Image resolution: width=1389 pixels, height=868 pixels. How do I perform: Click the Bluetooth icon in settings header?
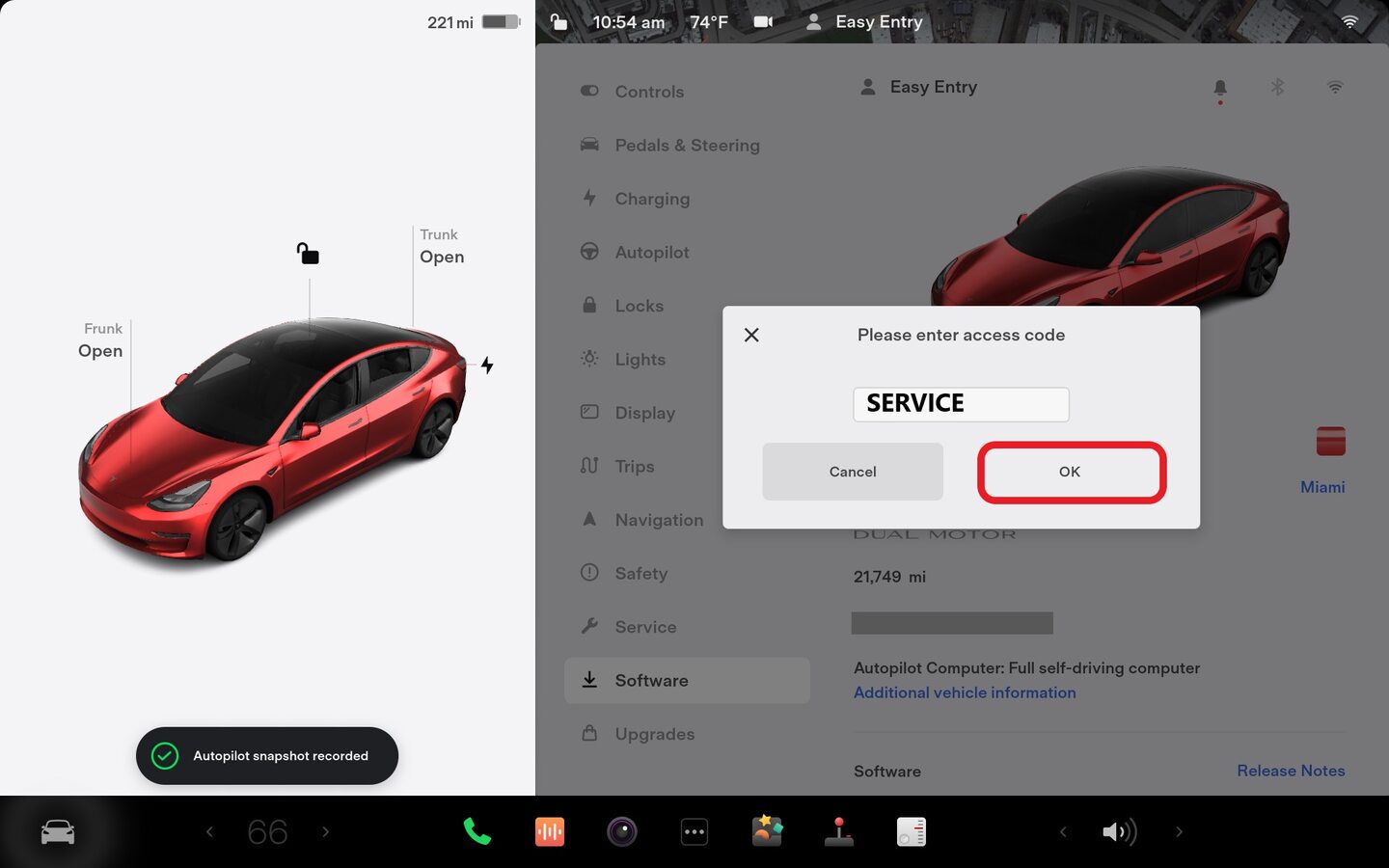[x=1277, y=88]
